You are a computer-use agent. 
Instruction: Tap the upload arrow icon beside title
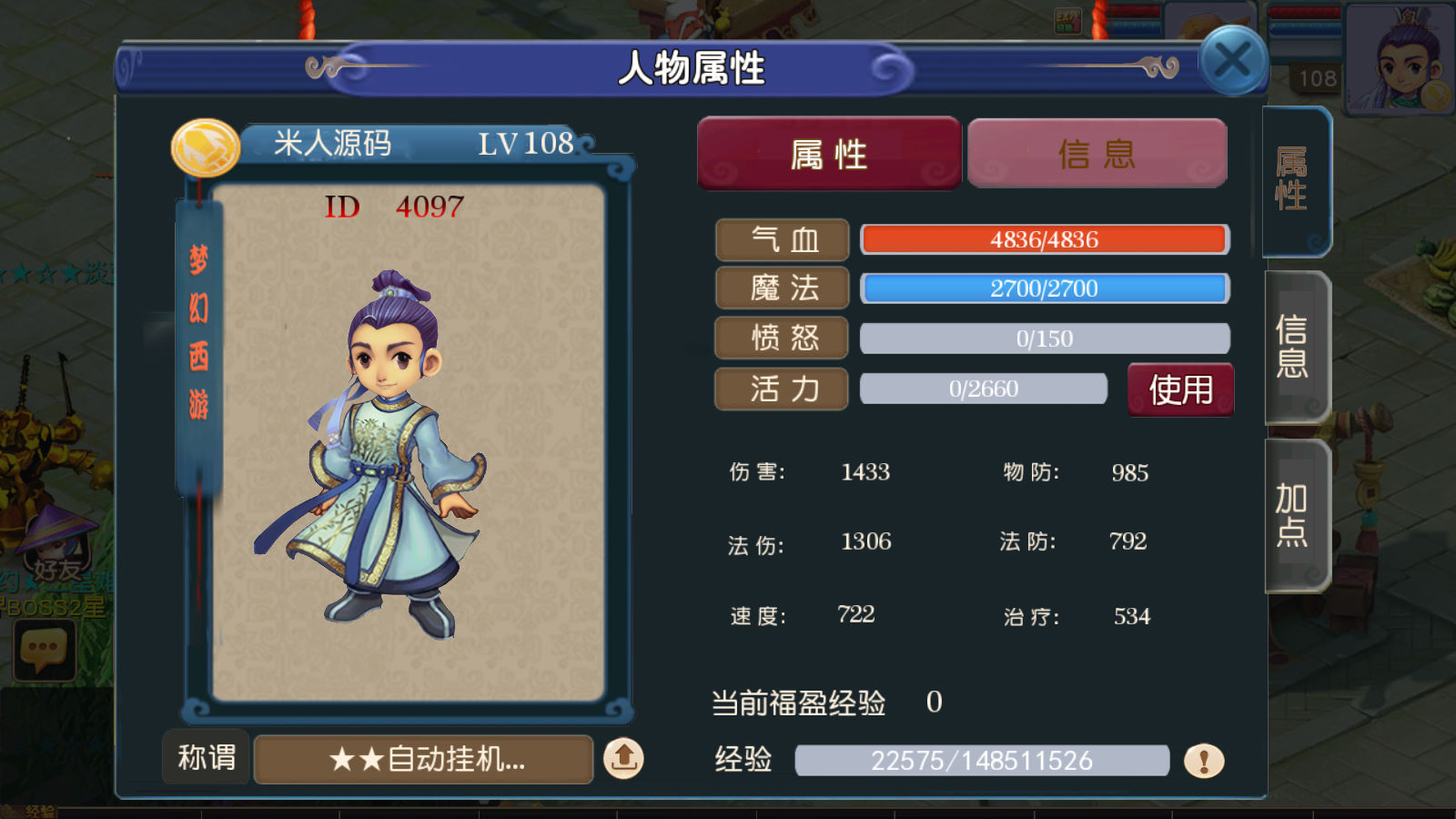pos(623,757)
